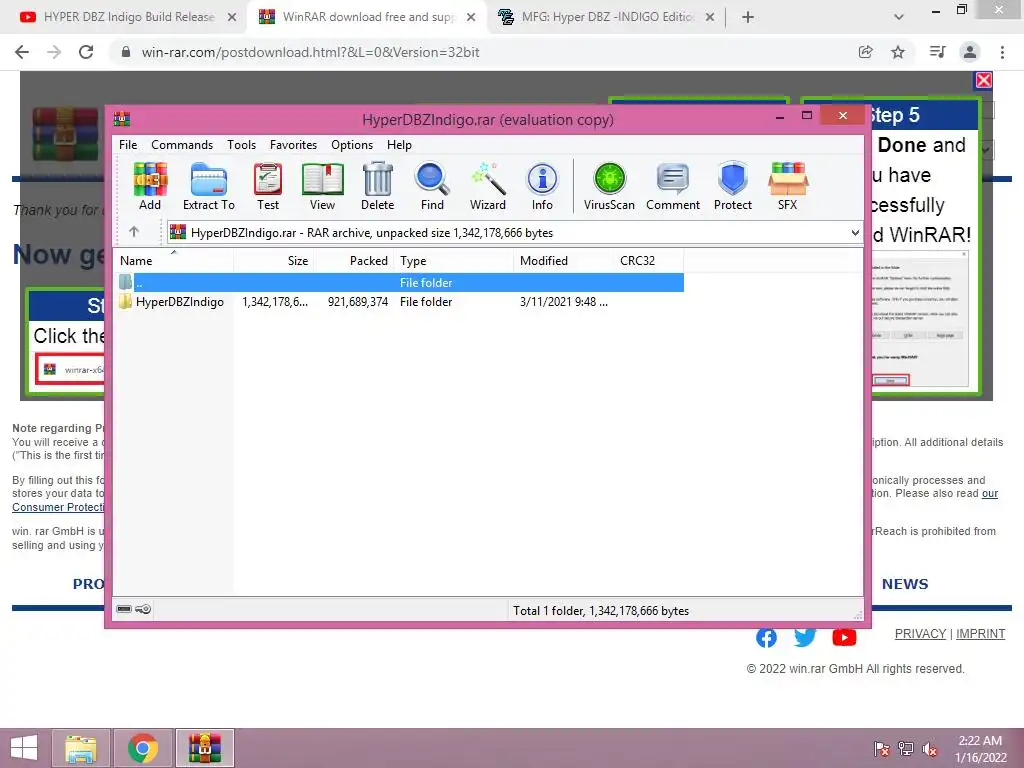Create SFX archive via toolbar icon
Image resolution: width=1024 pixels, height=768 pixels.
788,186
